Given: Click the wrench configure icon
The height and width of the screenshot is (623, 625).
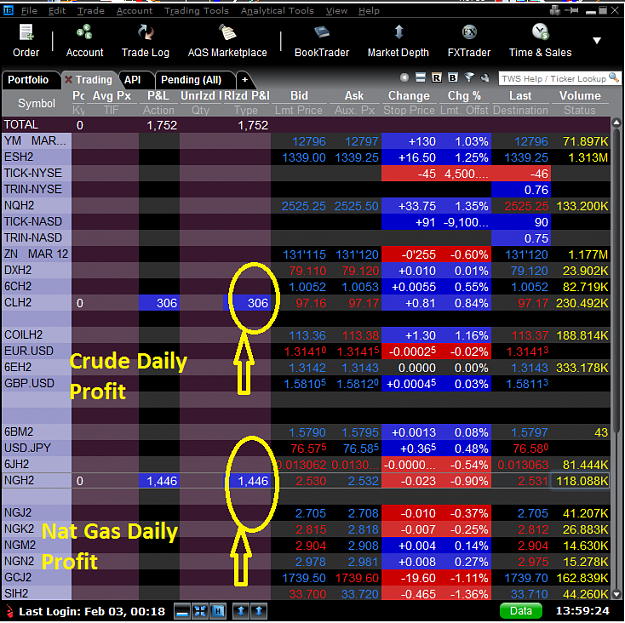Looking at the screenshot, I should [x=485, y=78].
